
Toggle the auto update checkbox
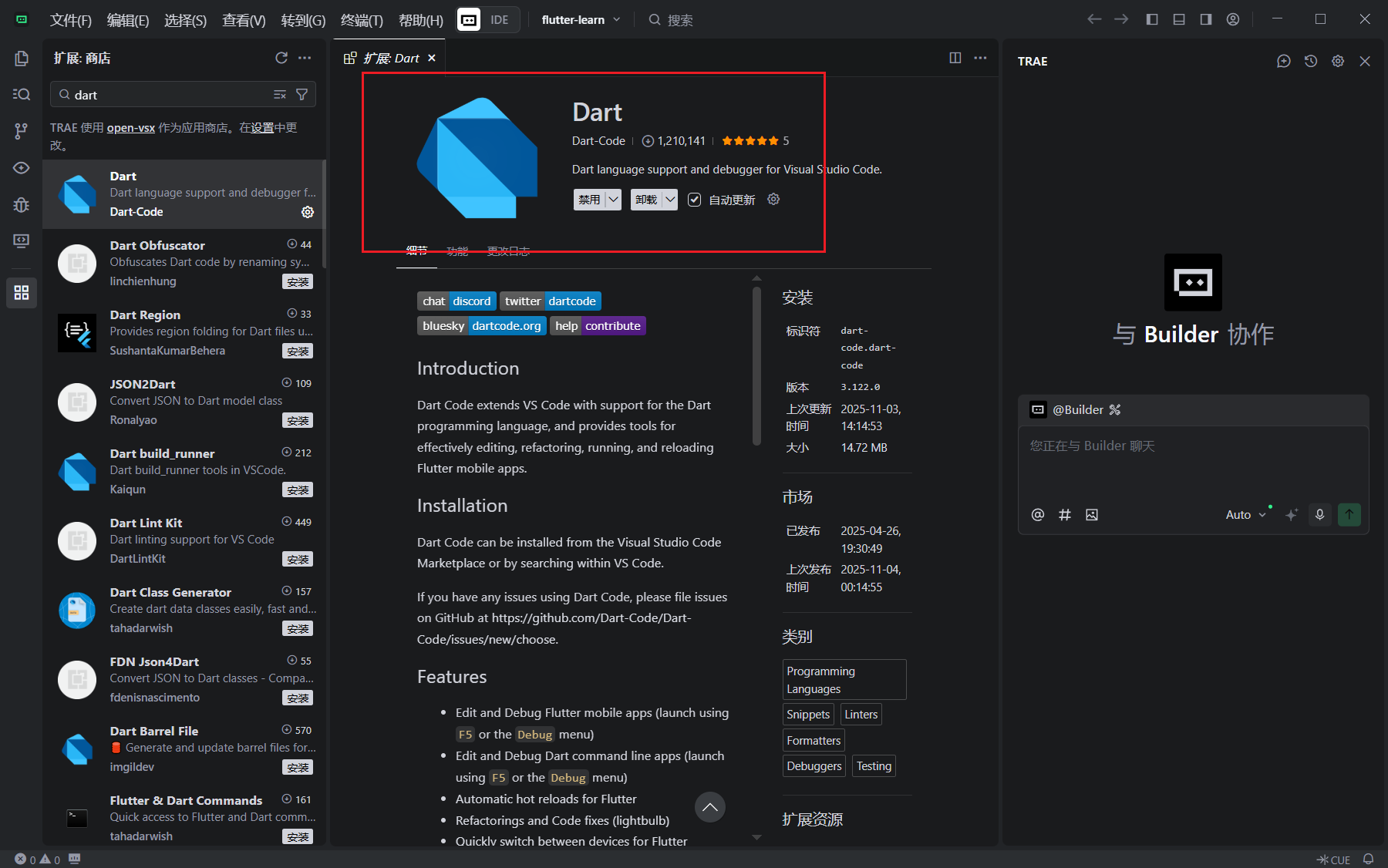(694, 200)
